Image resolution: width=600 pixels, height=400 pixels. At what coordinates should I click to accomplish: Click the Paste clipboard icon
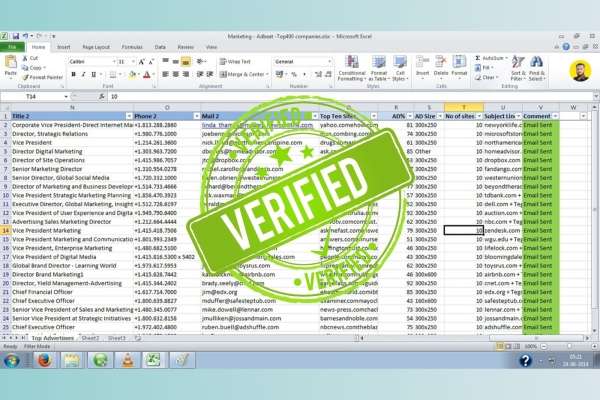click(x=11, y=62)
